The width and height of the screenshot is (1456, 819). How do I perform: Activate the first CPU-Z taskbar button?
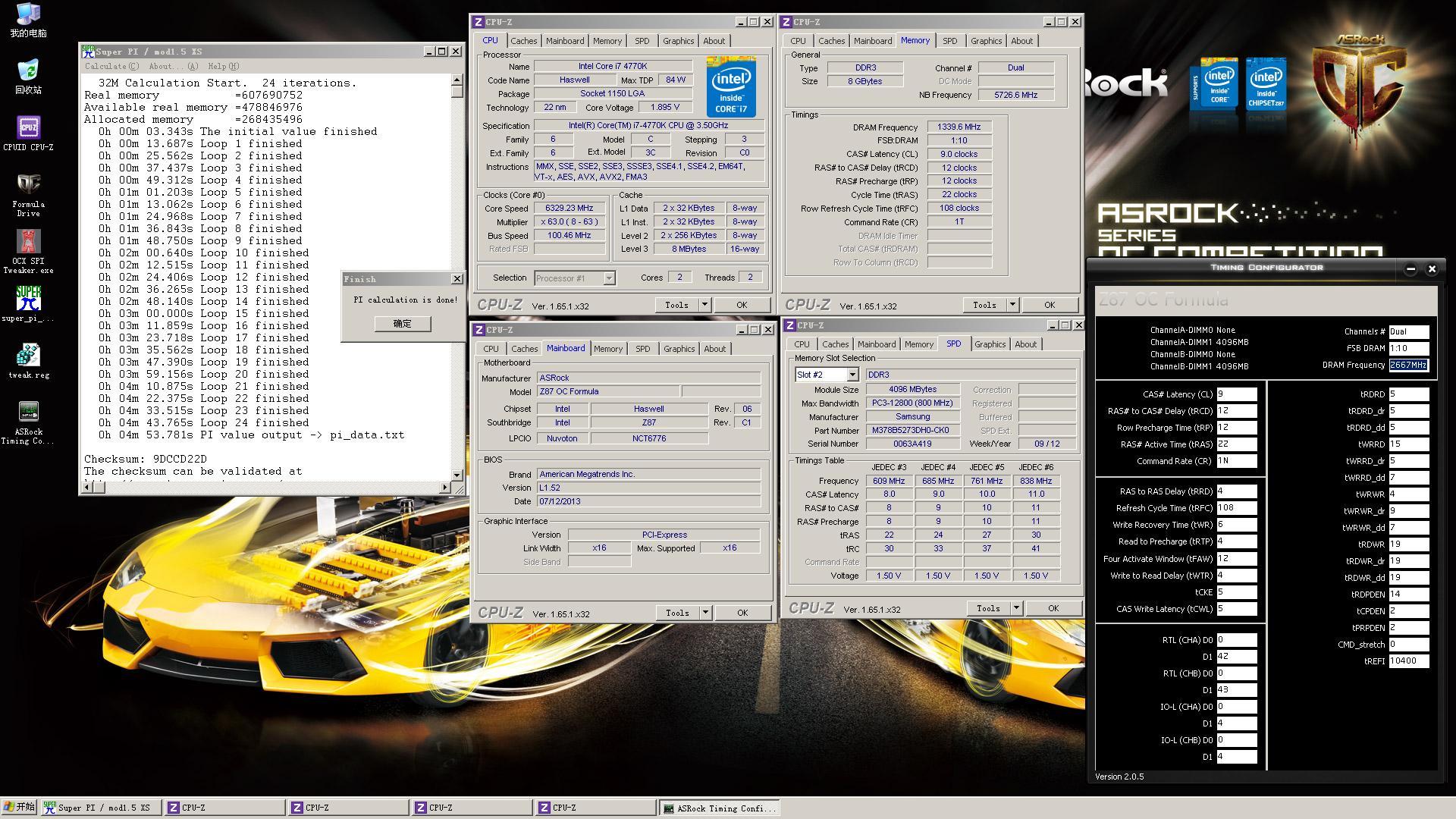[224, 808]
